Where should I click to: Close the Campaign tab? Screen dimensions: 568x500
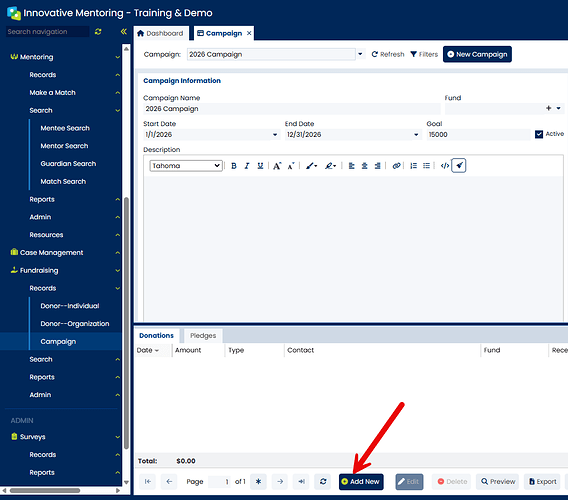pos(249,33)
